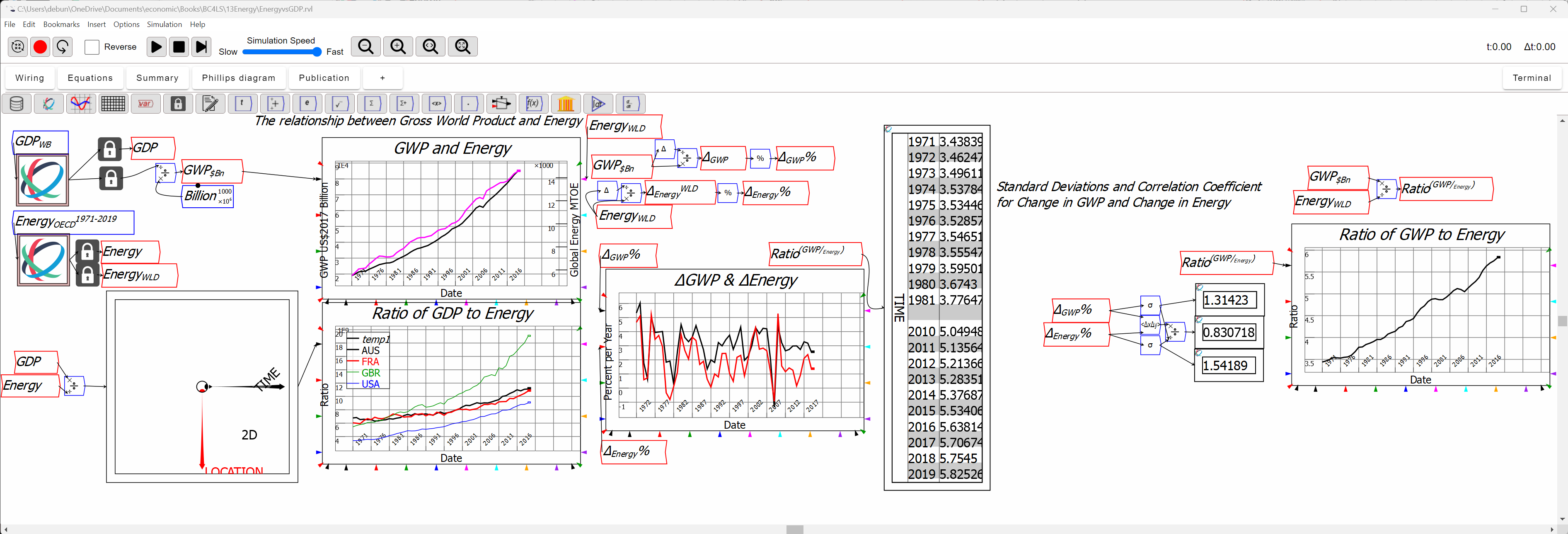Click the sheet grid toolbar icon
1568x534 pixels.
(113, 104)
